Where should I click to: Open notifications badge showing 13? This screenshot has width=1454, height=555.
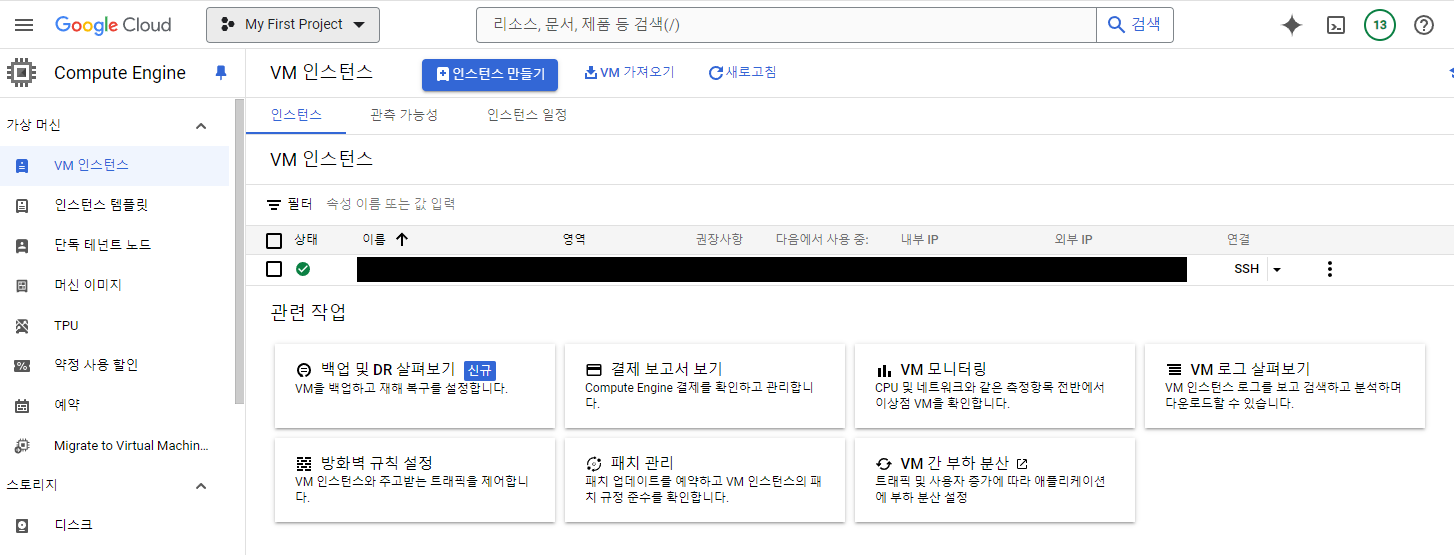[x=1379, y=25]
